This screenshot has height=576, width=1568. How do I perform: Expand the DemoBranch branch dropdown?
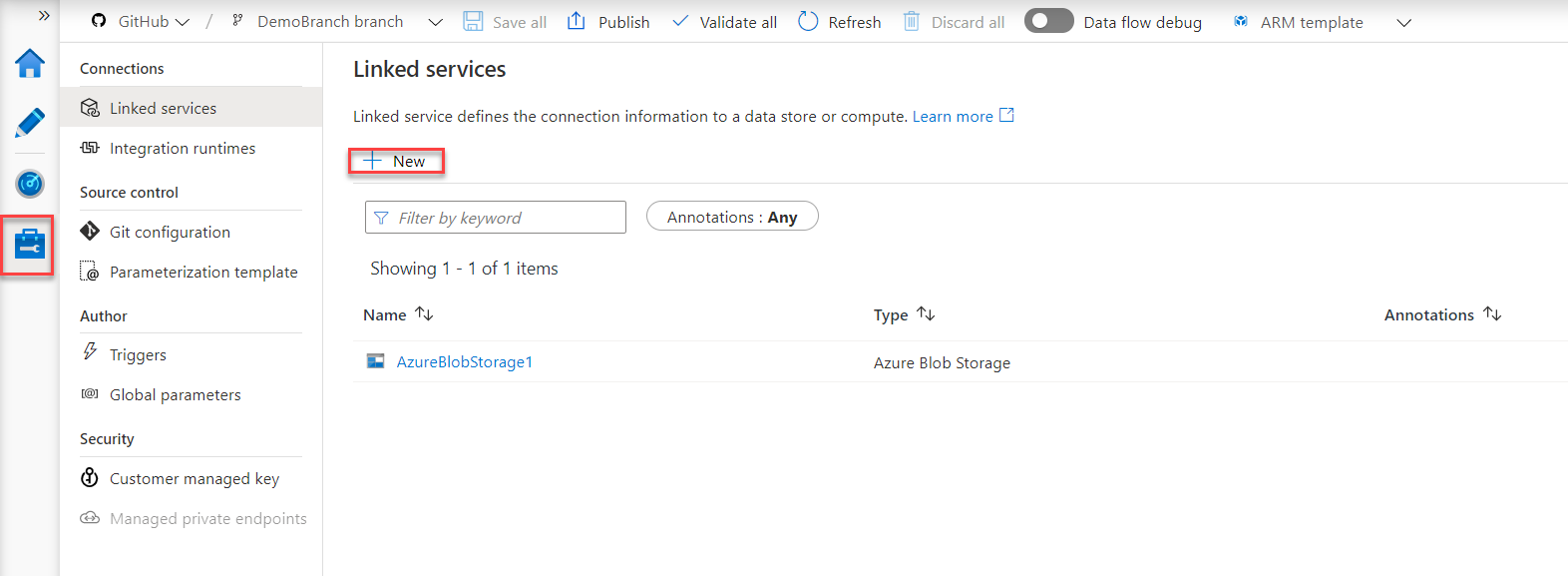tap(435, 22)
